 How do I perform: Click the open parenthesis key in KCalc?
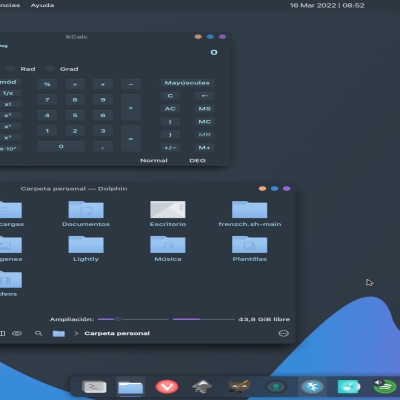tap(170, 122)
